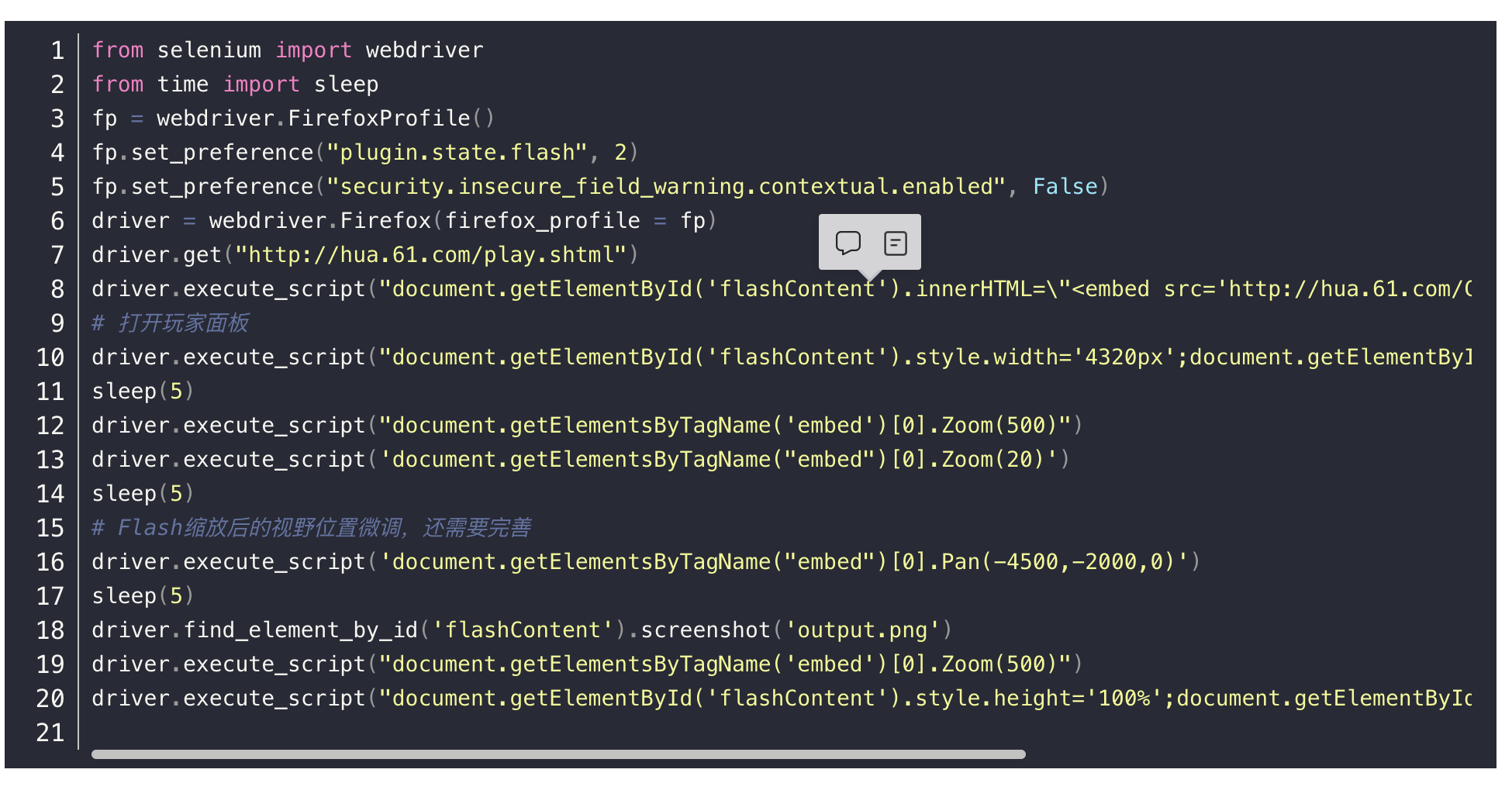Click the 'http://hua.61.com/play.shtml' URL string

[430, 255]
